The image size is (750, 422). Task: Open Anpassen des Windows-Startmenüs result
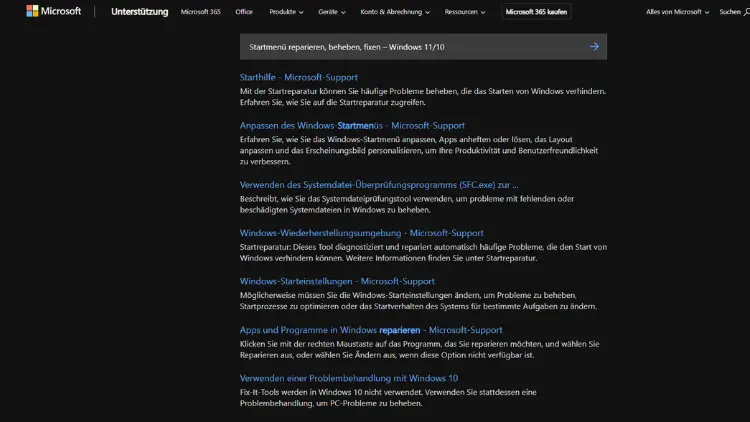[352, 125]
